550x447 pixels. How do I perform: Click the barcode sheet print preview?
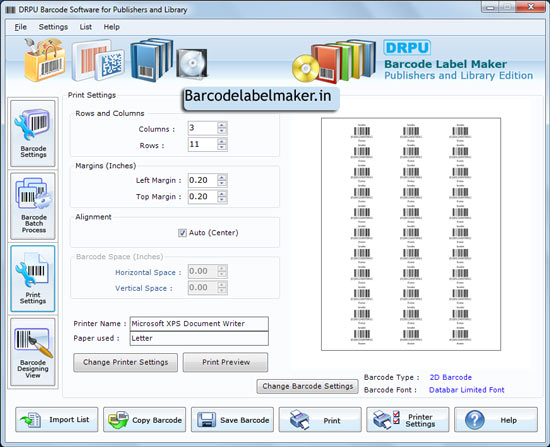click(411, 234)
